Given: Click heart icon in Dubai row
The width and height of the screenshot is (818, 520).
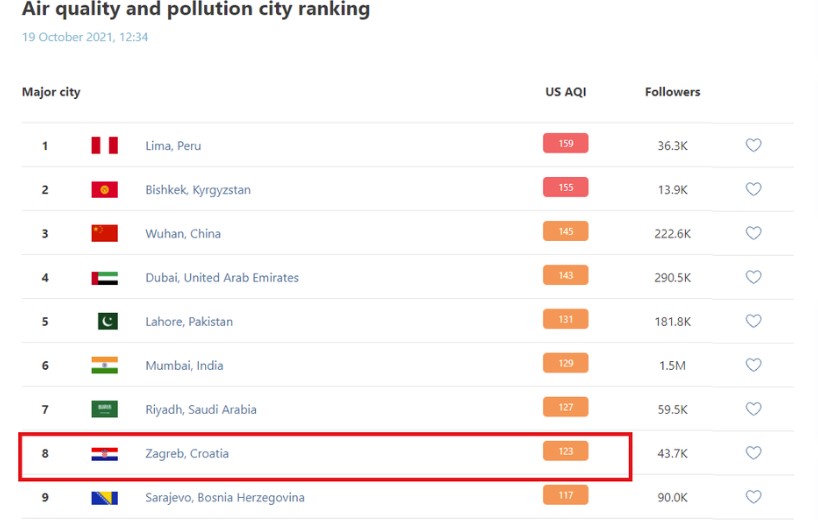Looking at the screenshot, I should 753,277.
